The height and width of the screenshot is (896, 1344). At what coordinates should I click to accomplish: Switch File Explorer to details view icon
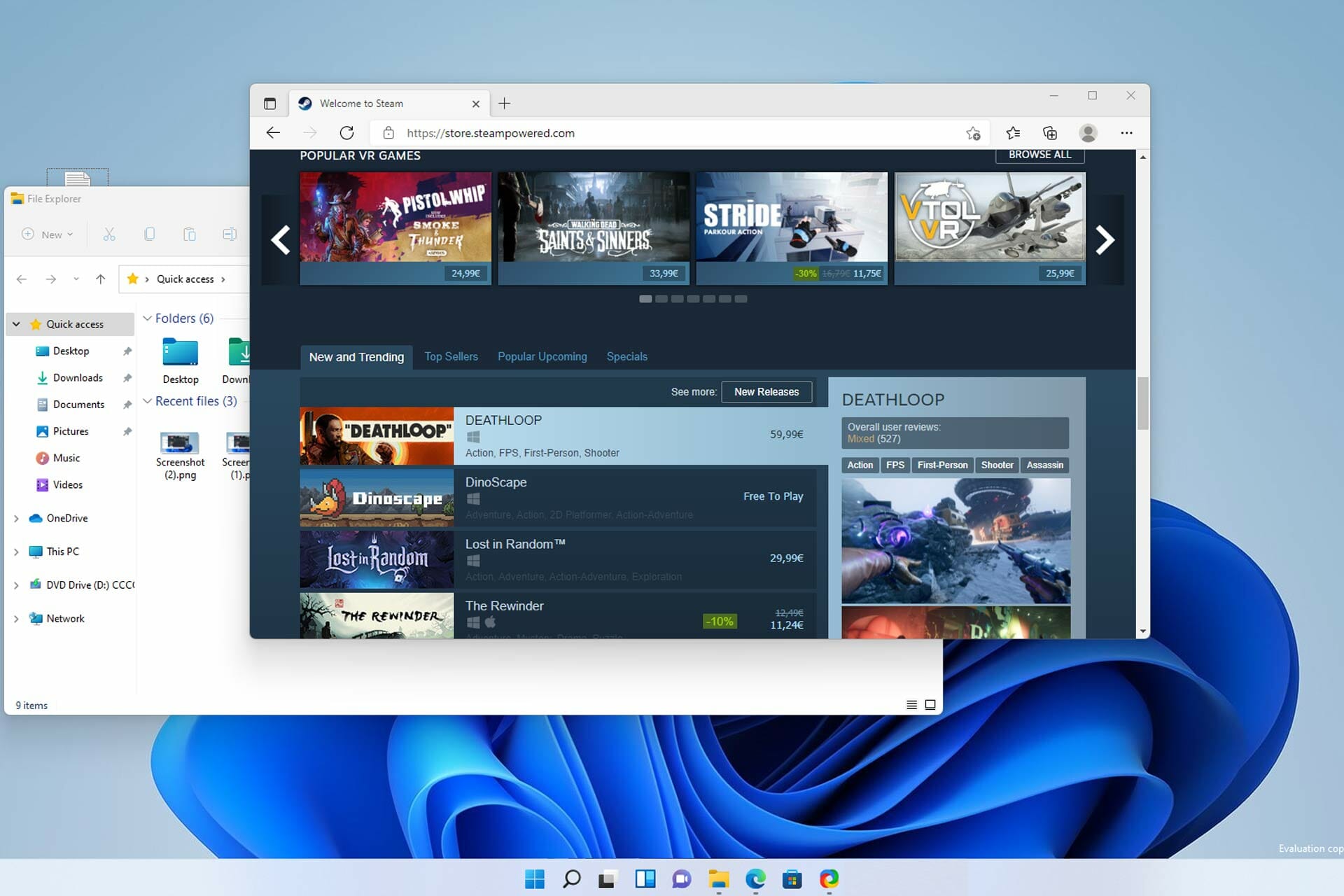coord(911,705)
